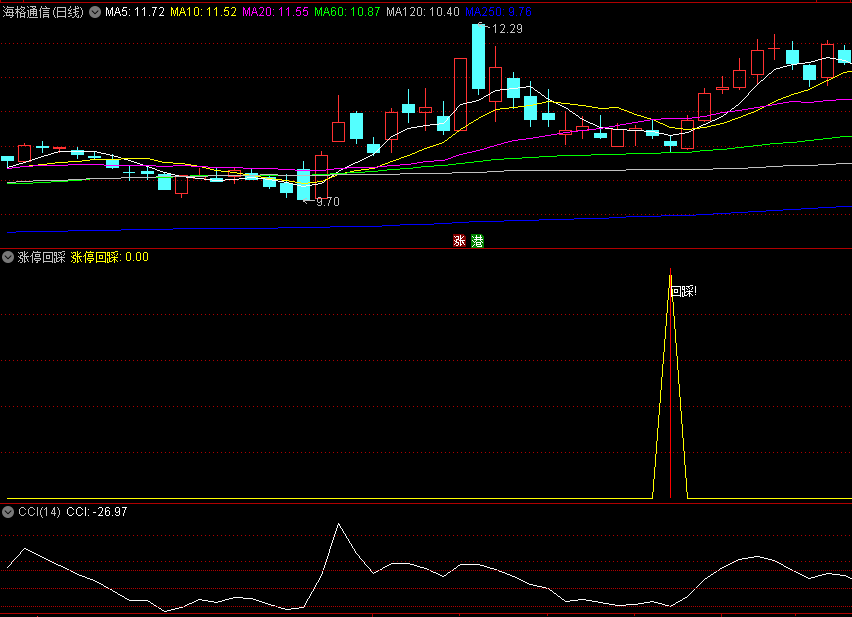Click the white 涨停回踩 indicator name
The image size is (852, 617).
[x=41, y=257]
